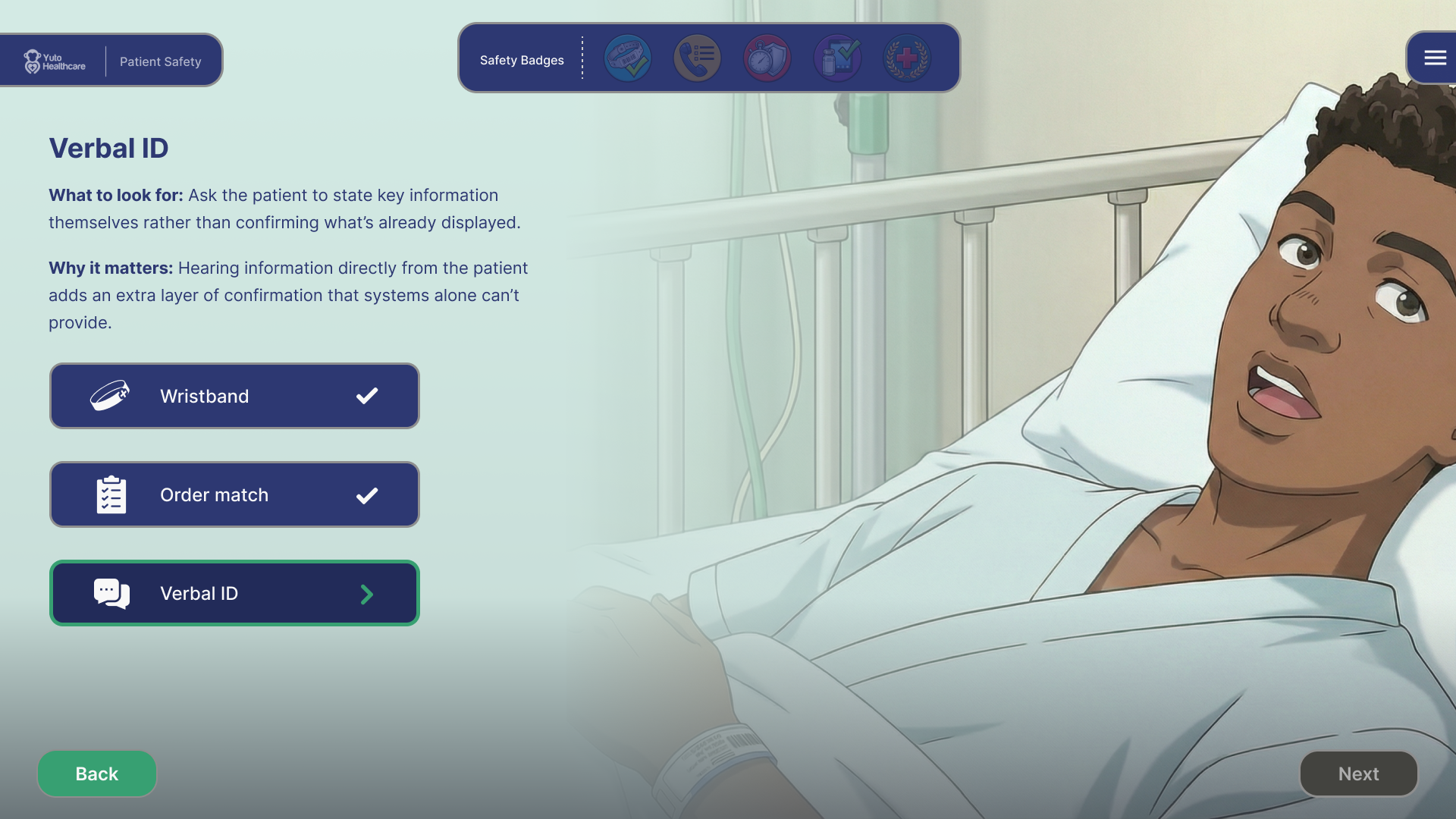The image size is (1456, 819).
Task: Click the wristband checkmark safety badge
Action: [x=627, y=58]
